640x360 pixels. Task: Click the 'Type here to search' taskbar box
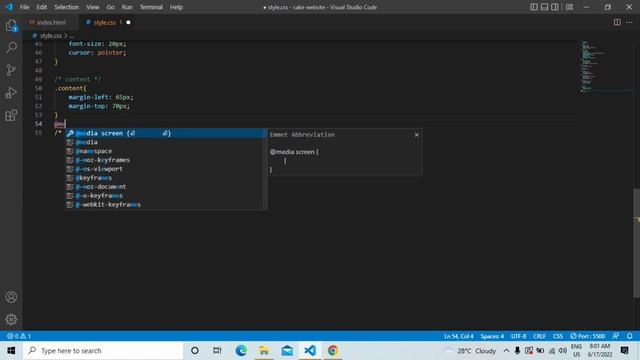tap(103, 351)
